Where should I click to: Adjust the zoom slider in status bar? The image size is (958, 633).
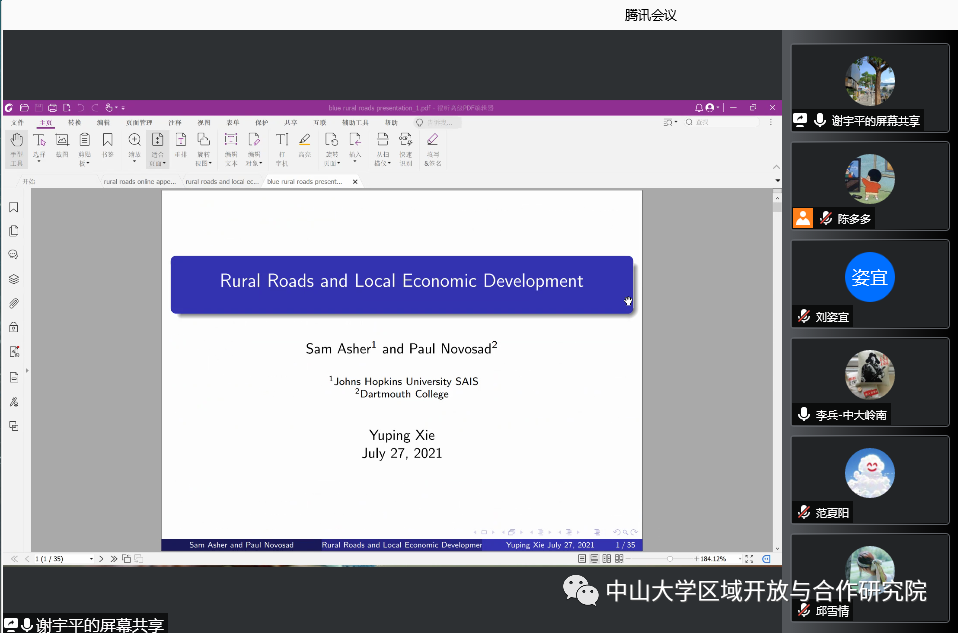(669, 558)
